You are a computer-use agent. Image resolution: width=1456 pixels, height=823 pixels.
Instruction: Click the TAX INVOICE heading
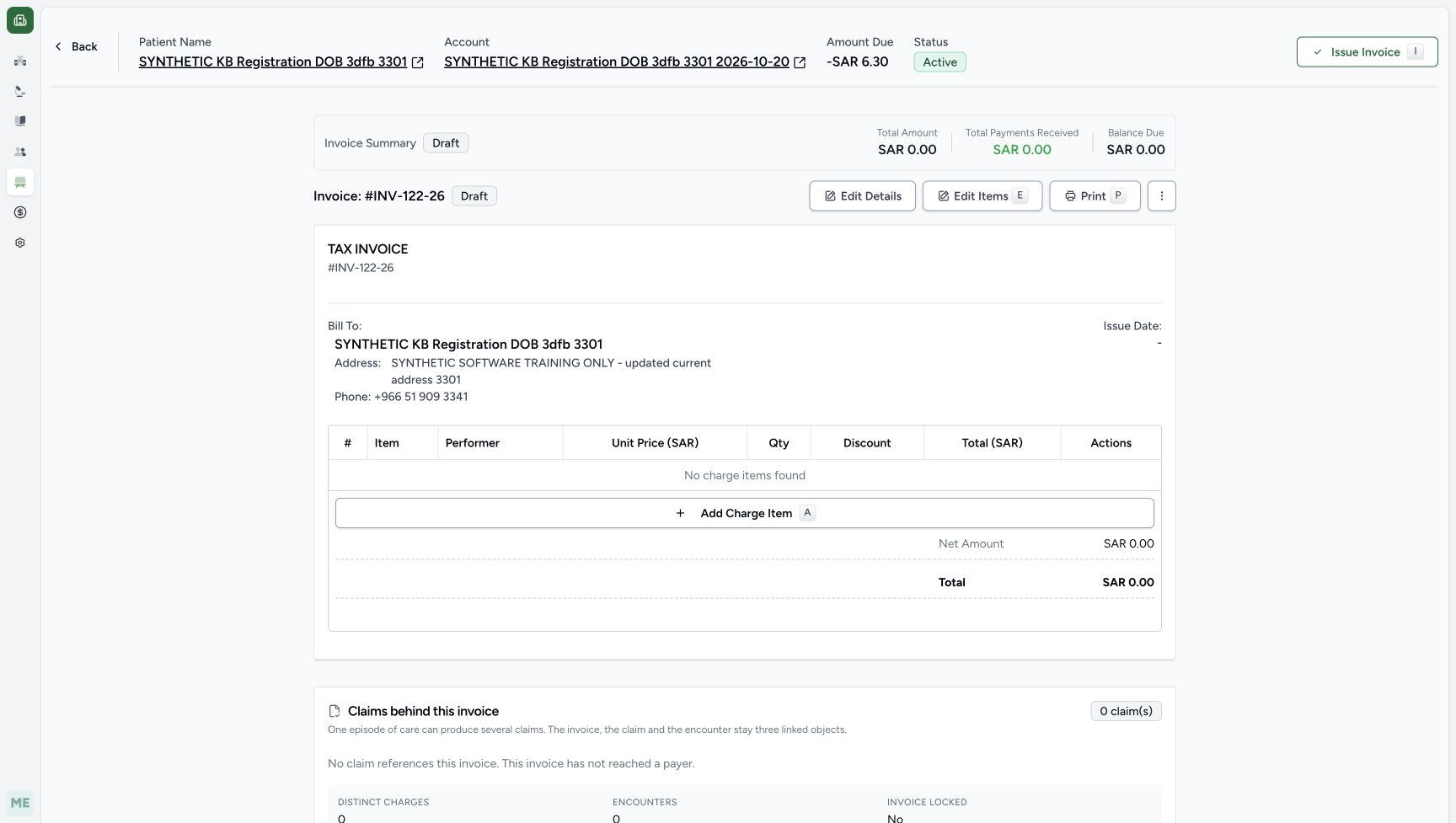367,249
